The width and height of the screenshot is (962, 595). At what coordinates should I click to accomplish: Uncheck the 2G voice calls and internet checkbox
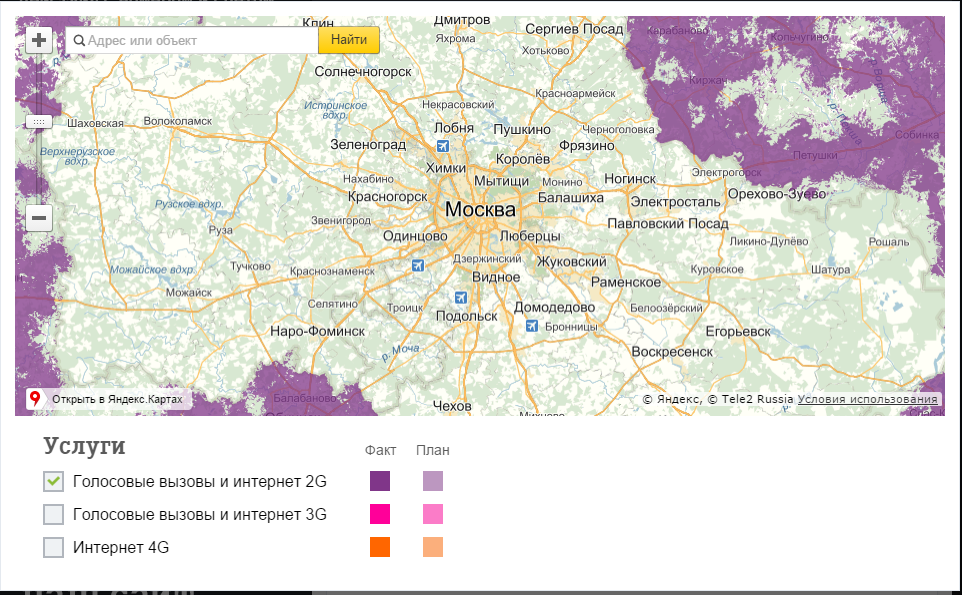53,481
